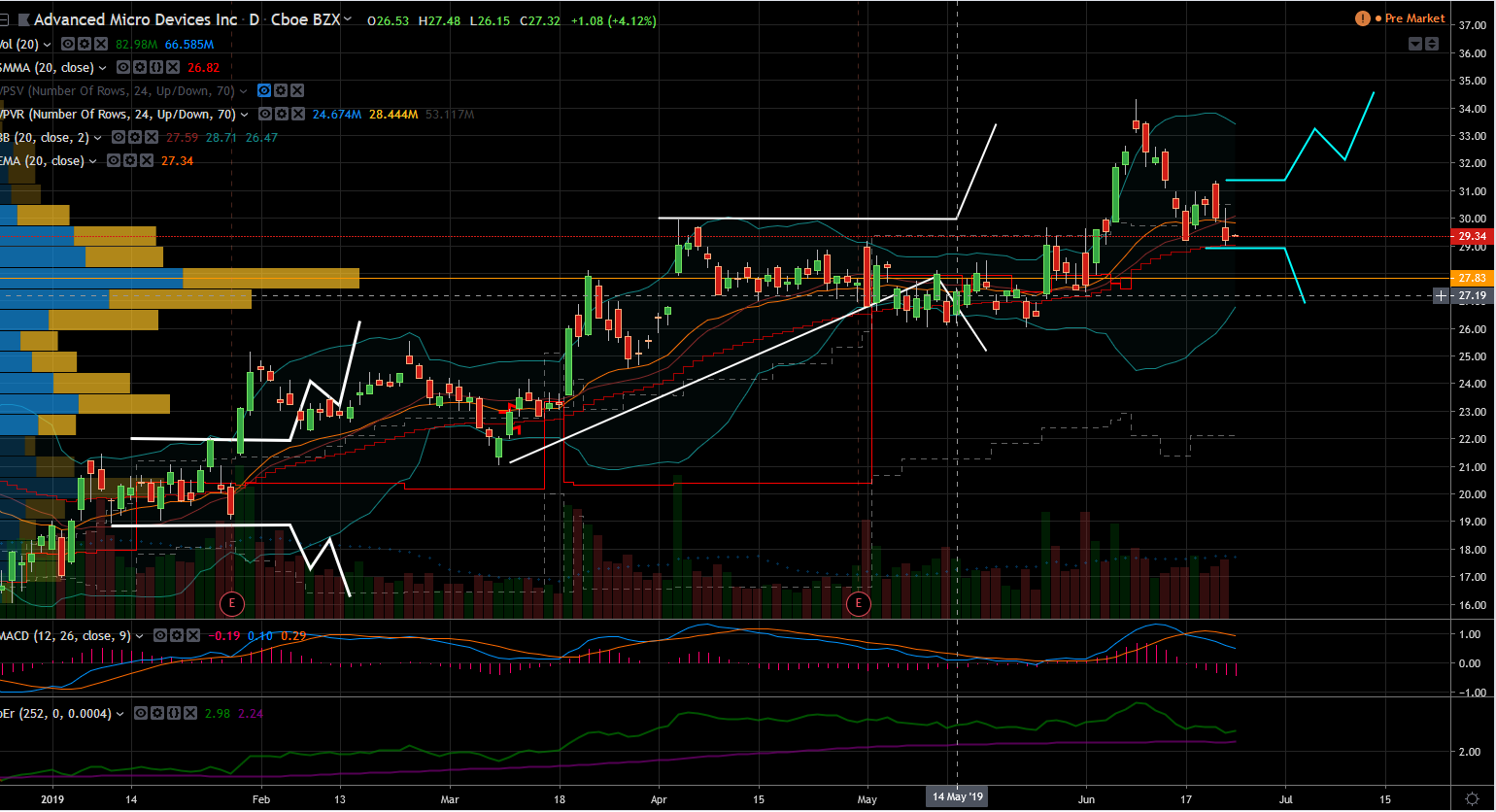Click the blue 66.585M volume value
This screenshot has height=812, width=1496.
point(189,45)
